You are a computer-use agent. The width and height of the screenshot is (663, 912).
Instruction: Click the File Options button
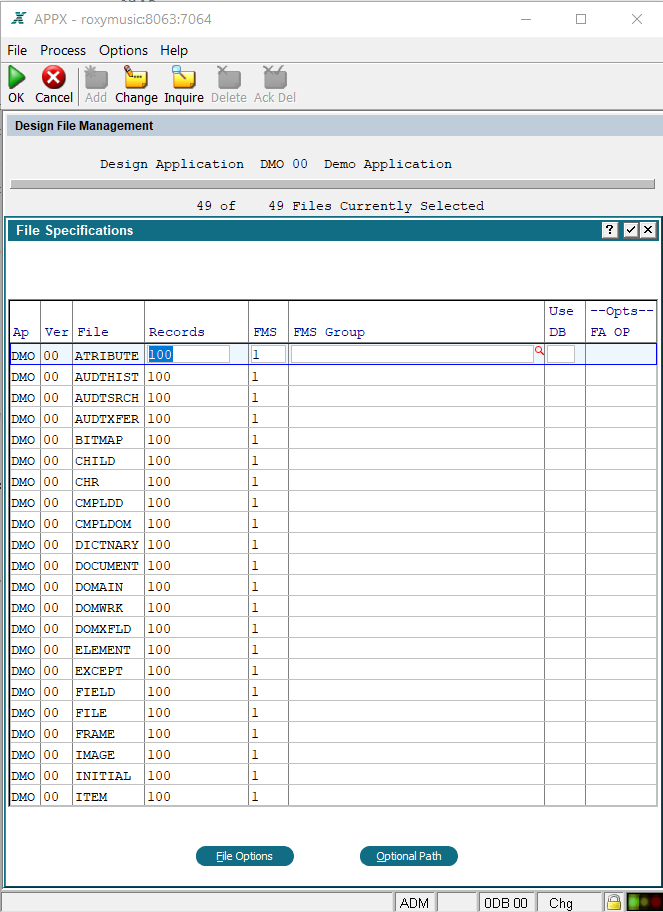(x=245, y=856)
